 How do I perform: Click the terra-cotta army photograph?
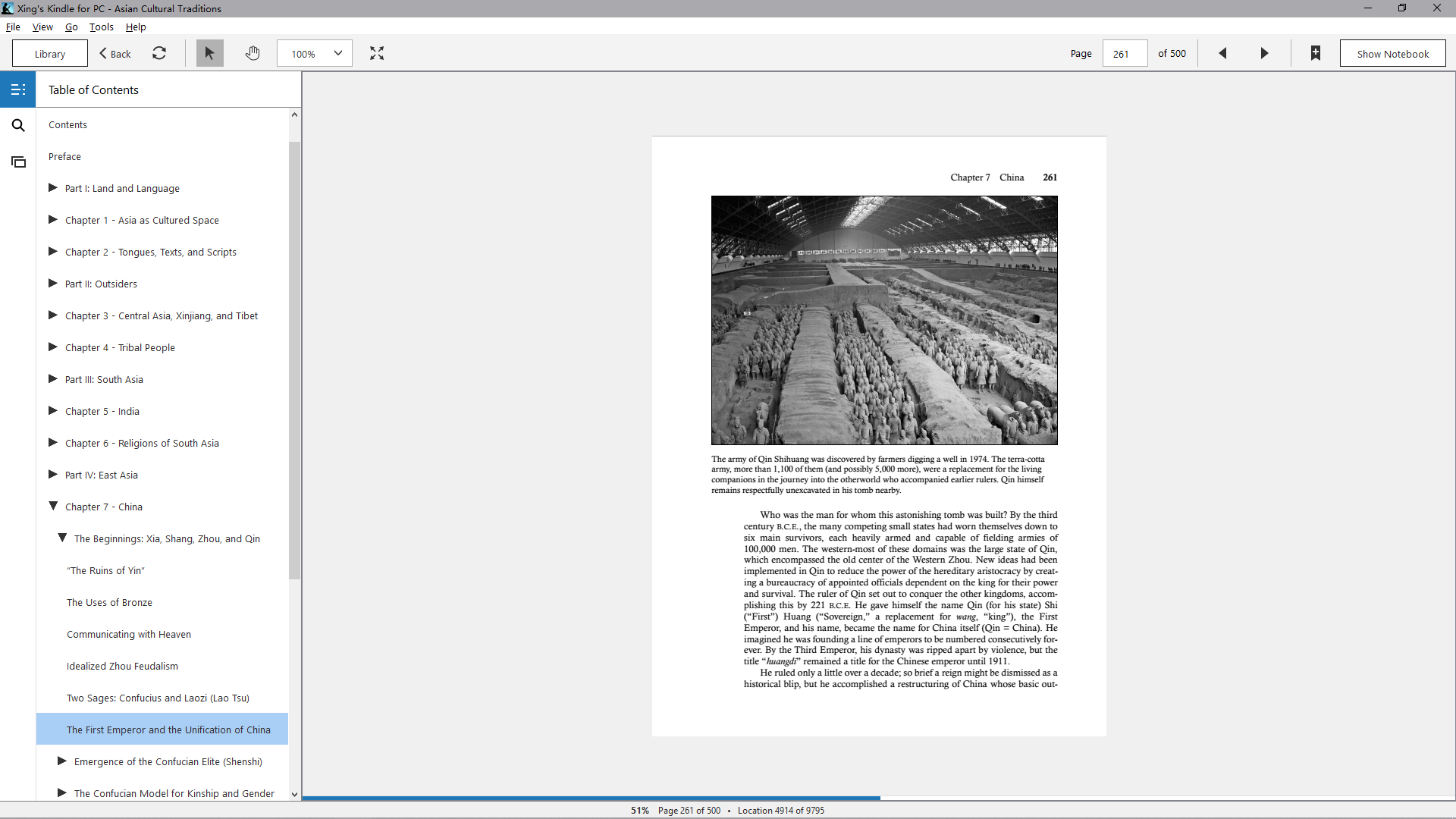click(884, 320)
